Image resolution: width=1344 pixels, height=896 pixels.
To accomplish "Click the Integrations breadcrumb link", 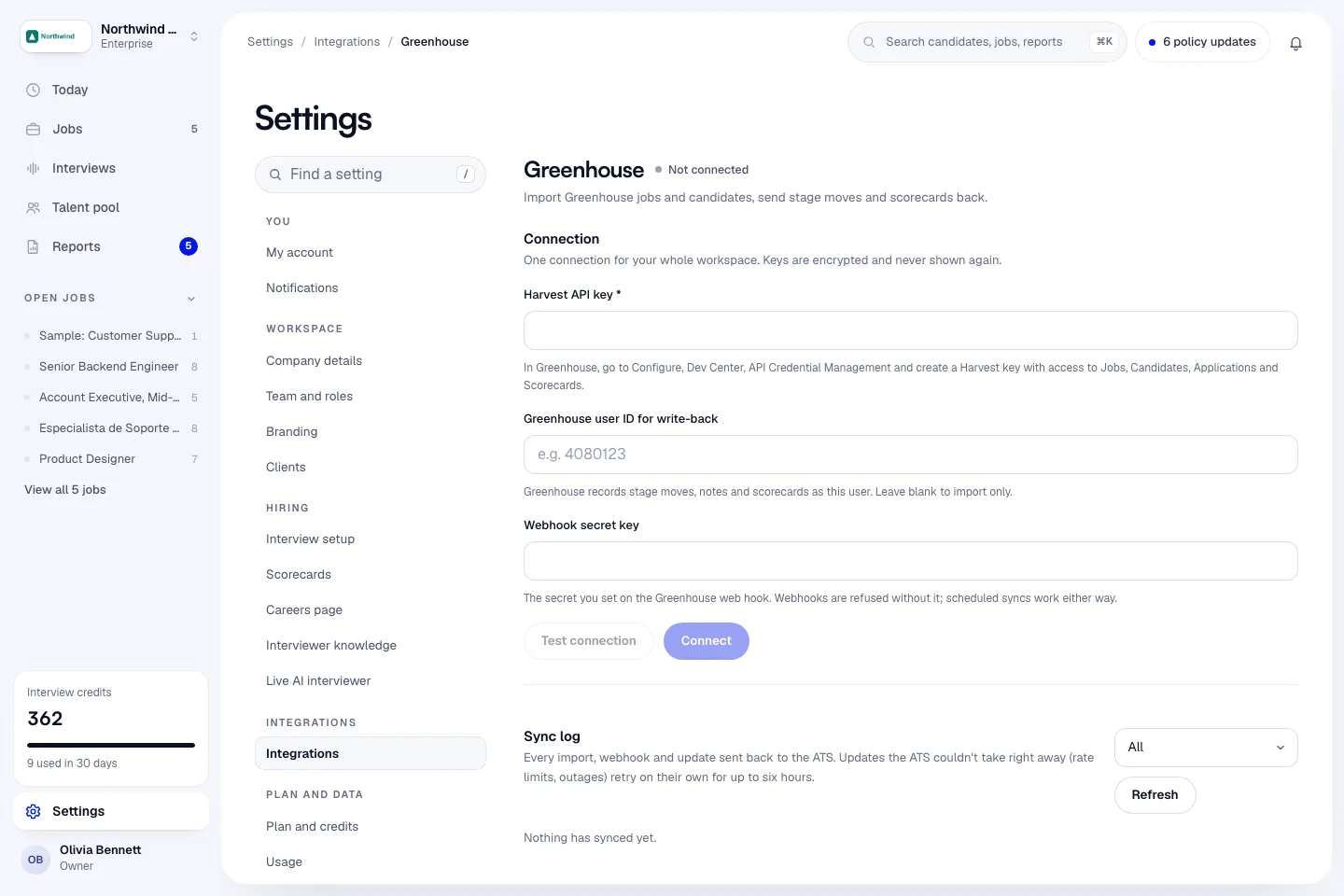I will click(347, 42).
